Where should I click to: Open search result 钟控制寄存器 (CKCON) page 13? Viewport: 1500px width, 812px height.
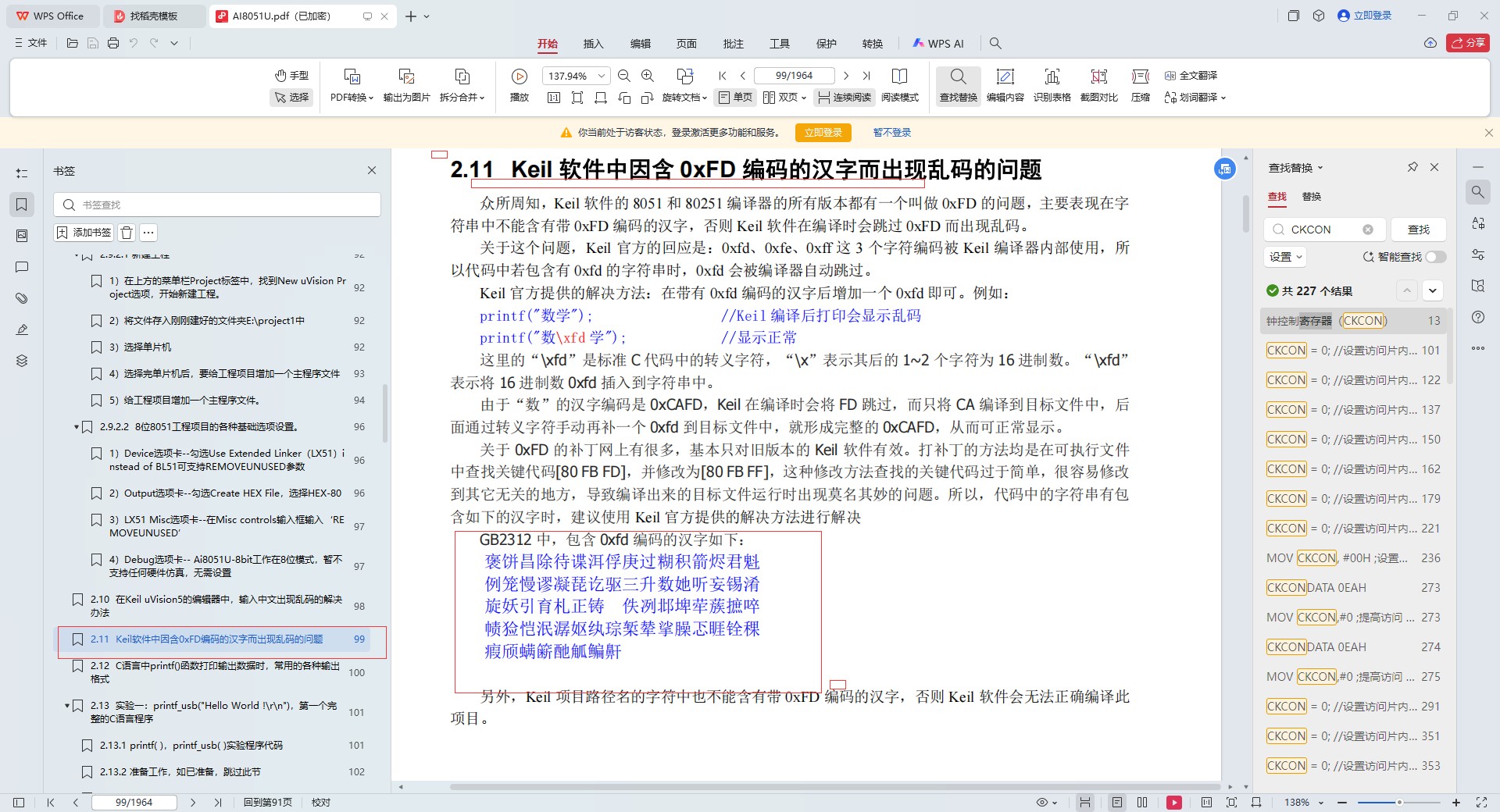coord(1354,321)
